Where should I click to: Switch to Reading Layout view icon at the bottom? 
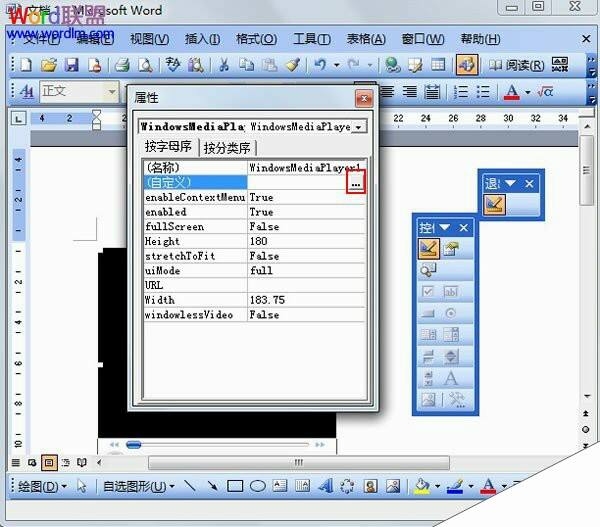click(82, 463)
